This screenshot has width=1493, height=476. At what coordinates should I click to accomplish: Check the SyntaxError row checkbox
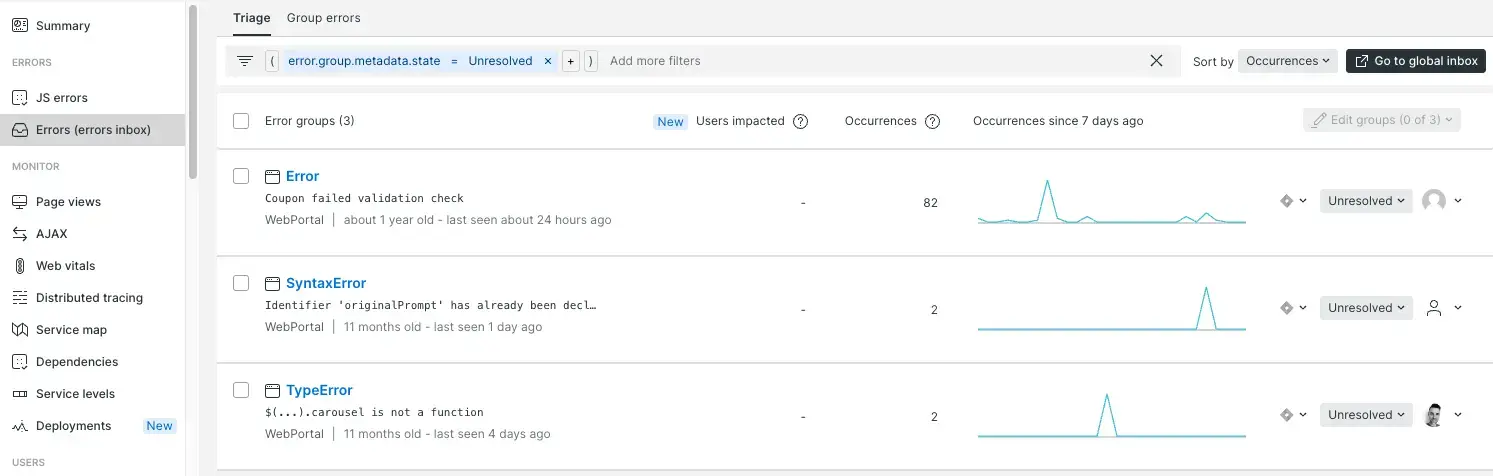[241, 283]
